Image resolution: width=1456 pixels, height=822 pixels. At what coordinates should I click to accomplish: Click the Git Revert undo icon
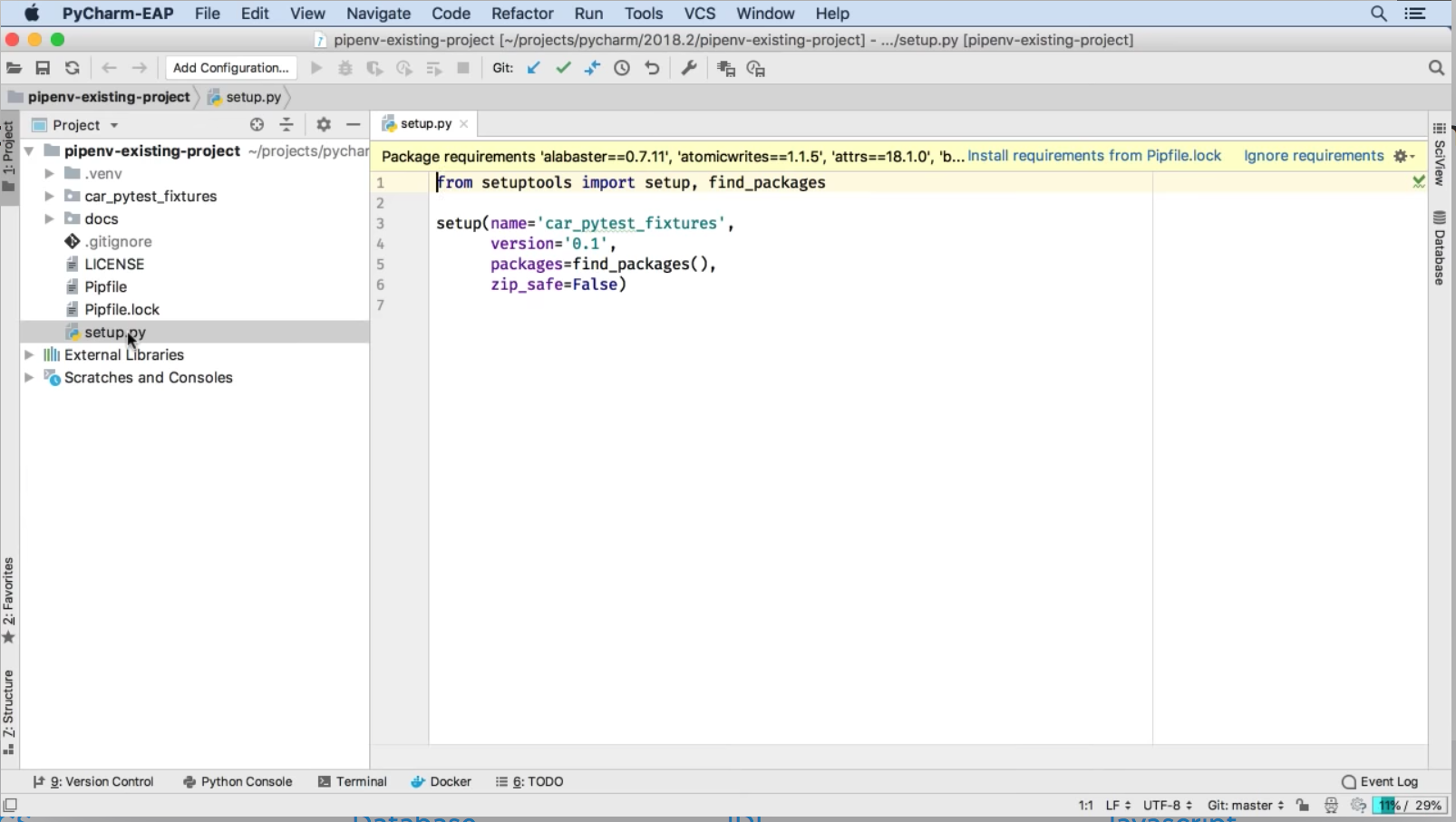652,68
